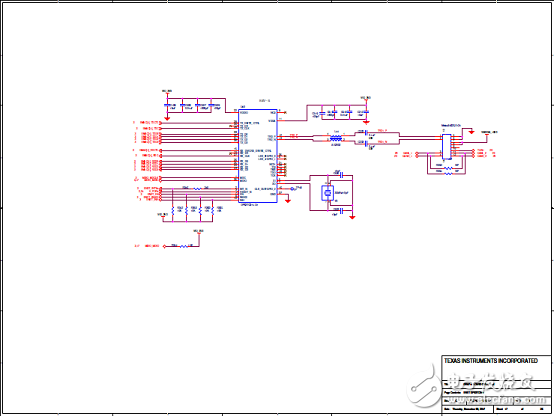Screen dimensions: 554x416
Task: Select the leftmost pull-up resistor below the IC
Action: (x=173, y=211)
